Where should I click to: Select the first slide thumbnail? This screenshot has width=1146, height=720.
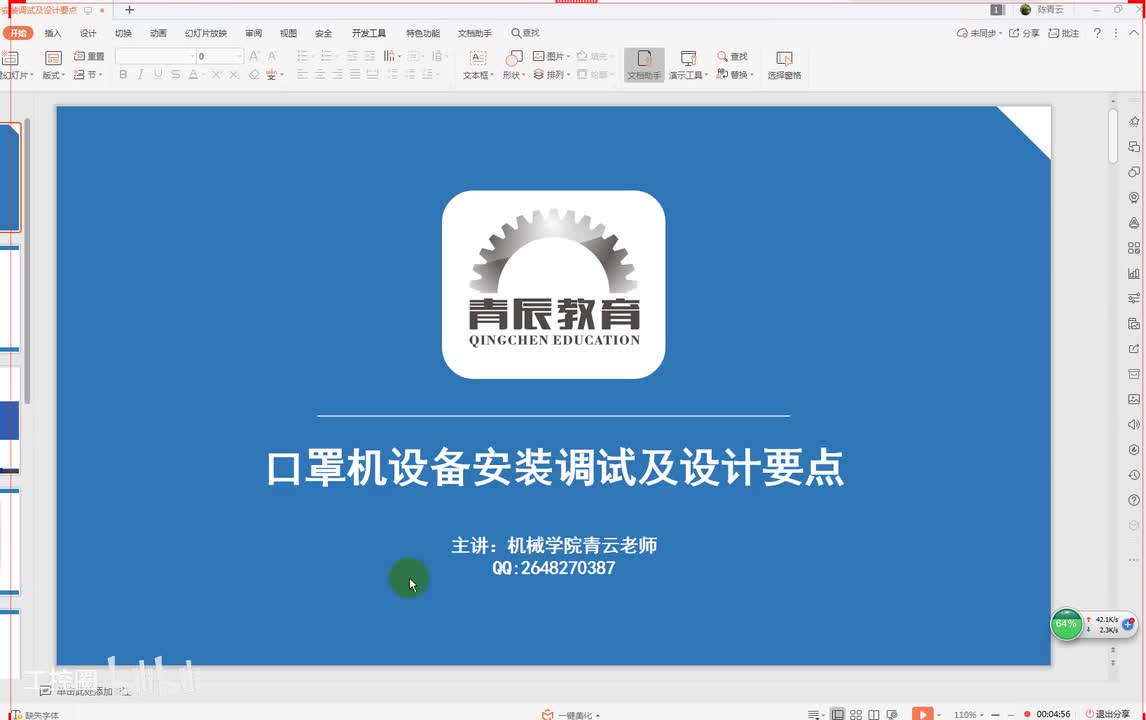[x=10, y=178]
